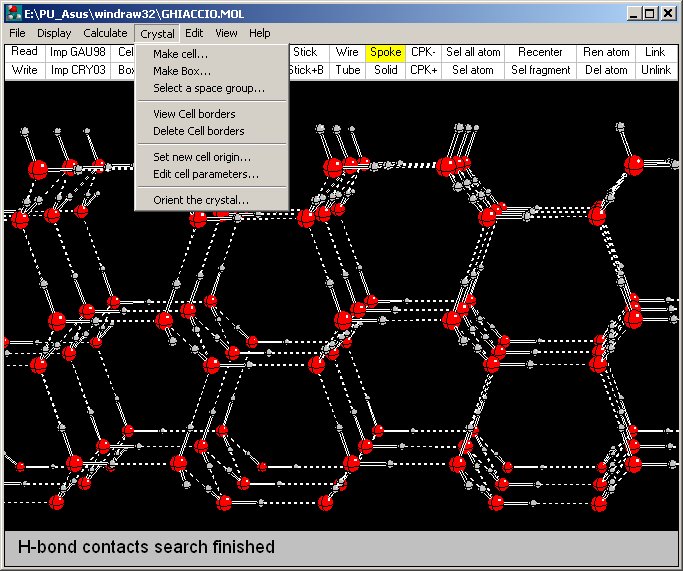Choose Select a space group…
The width and height of the screenshot is (683, 571).
coord(212,88)
